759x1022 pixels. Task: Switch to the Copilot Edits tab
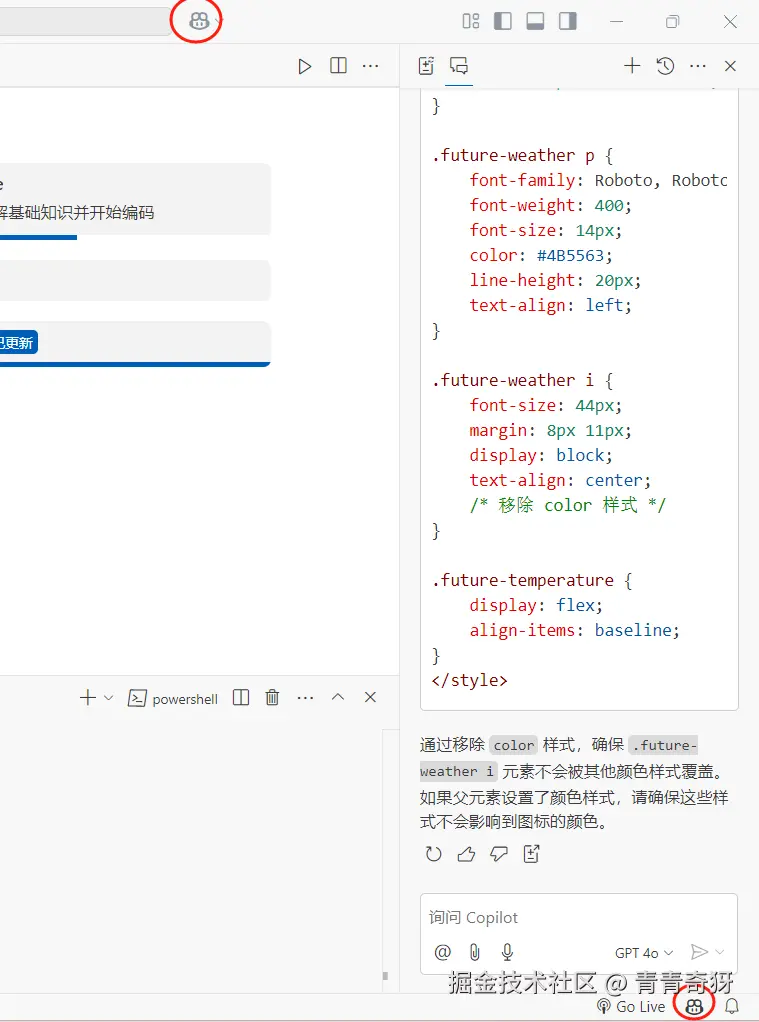point(426,66)
